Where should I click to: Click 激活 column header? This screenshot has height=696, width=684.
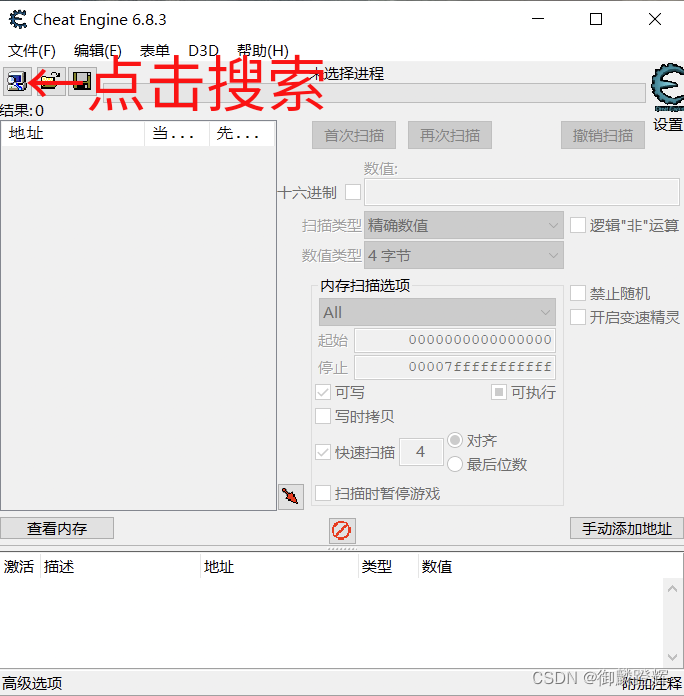pyautogui.click(x=19, y=566)
